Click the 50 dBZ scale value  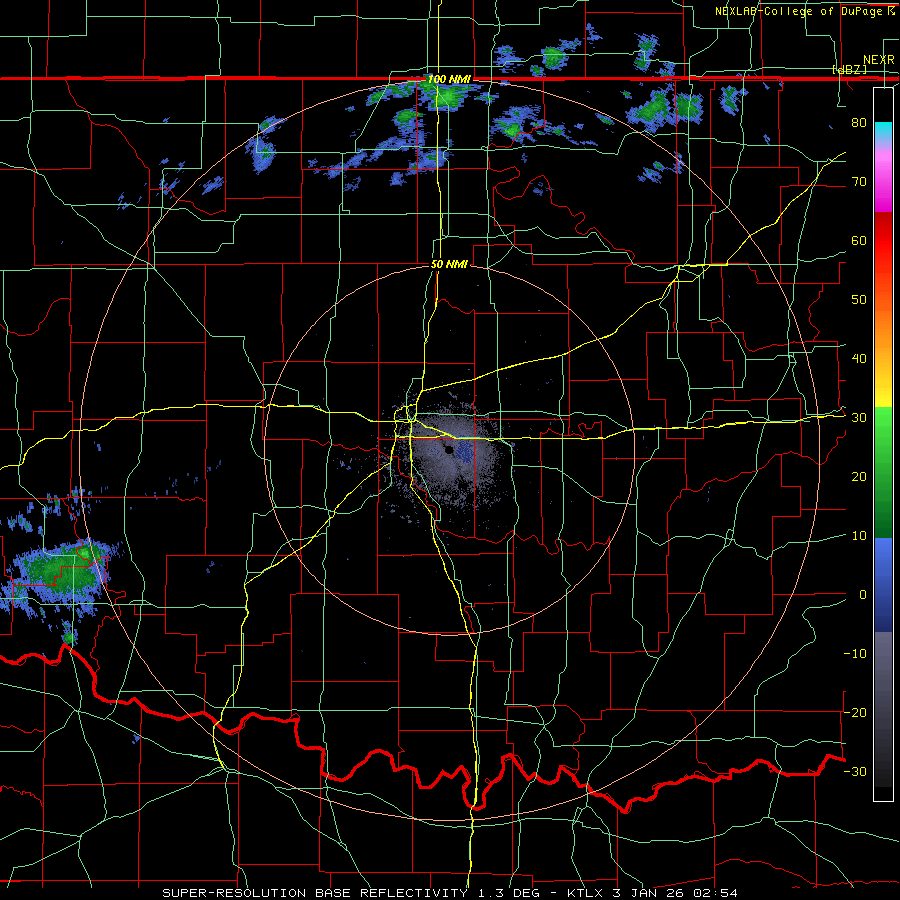pos(859,300)
